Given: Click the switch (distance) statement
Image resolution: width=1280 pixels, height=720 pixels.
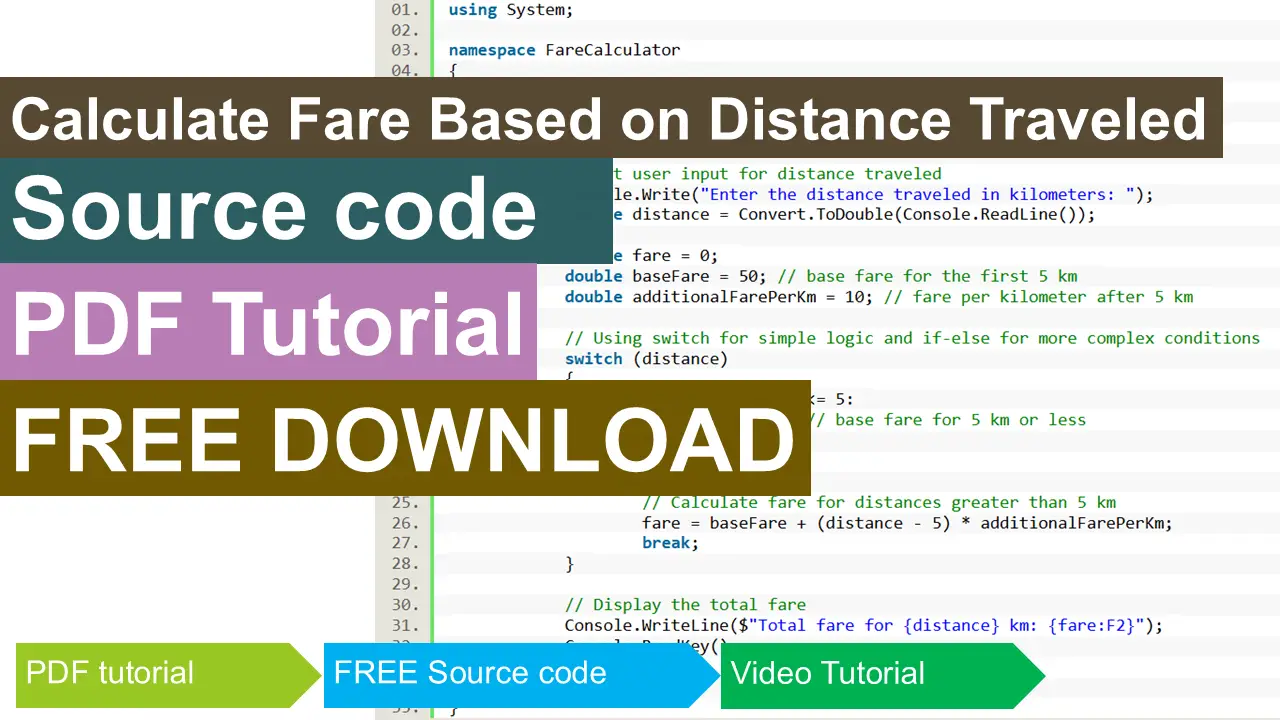Looking at the screenshot, I should (646, 358).
